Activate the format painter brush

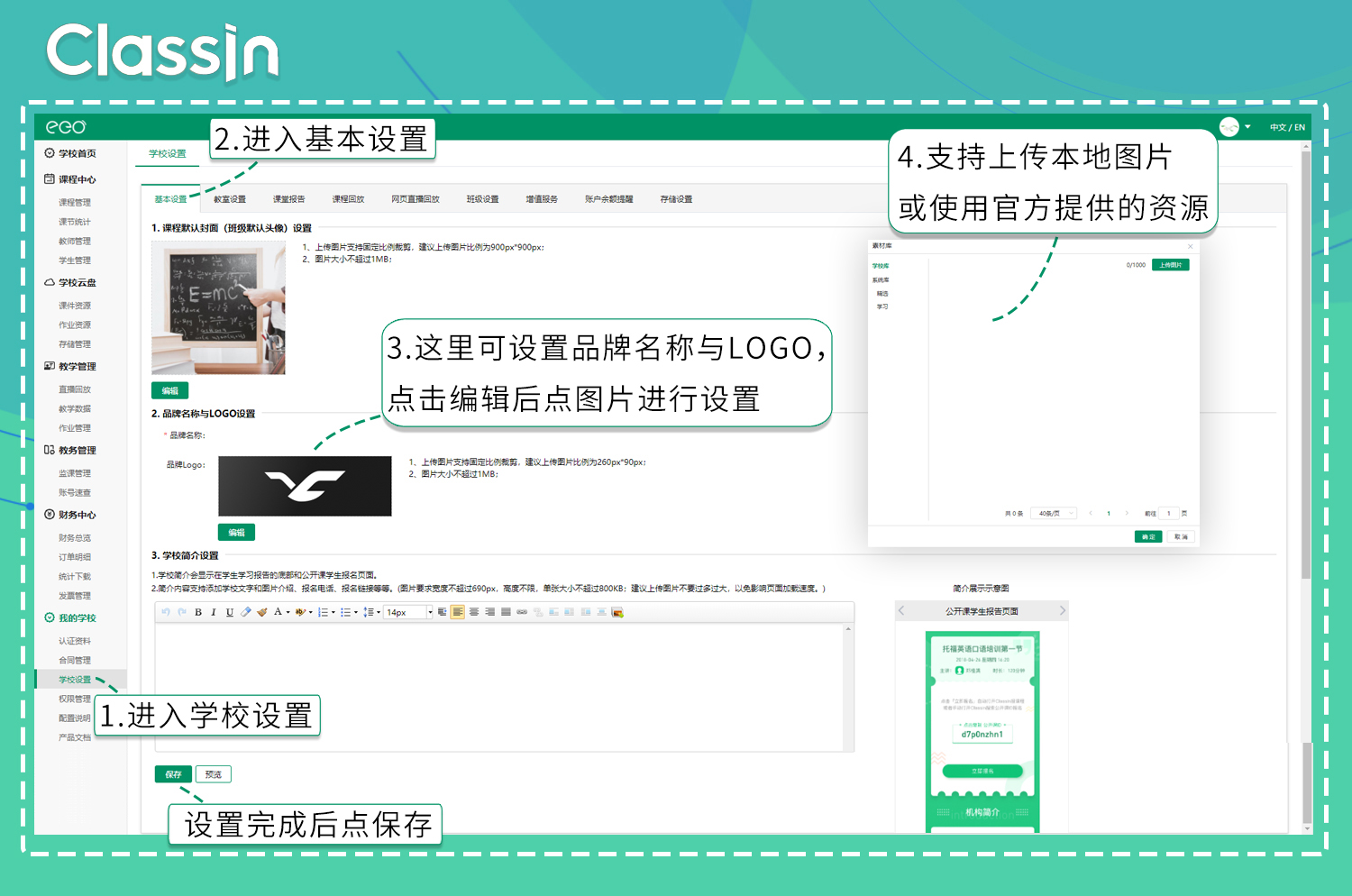tap(262, 612)
